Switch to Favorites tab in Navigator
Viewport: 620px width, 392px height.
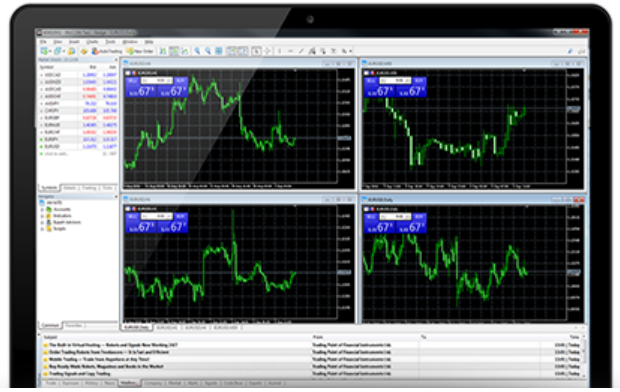[74, 326]
